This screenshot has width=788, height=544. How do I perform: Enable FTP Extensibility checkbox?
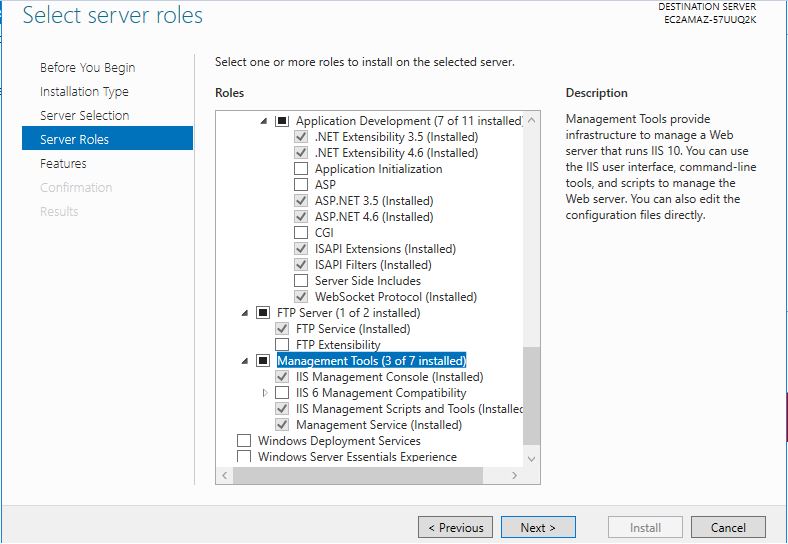(282, 345)
